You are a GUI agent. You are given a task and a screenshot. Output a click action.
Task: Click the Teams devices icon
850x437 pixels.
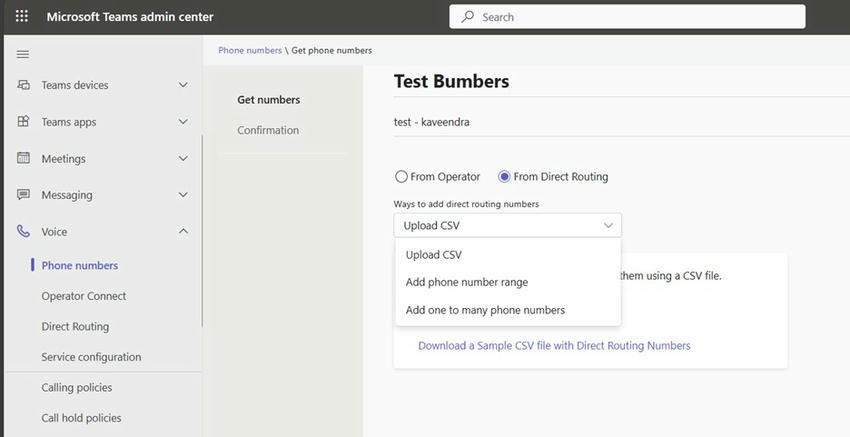24,85
